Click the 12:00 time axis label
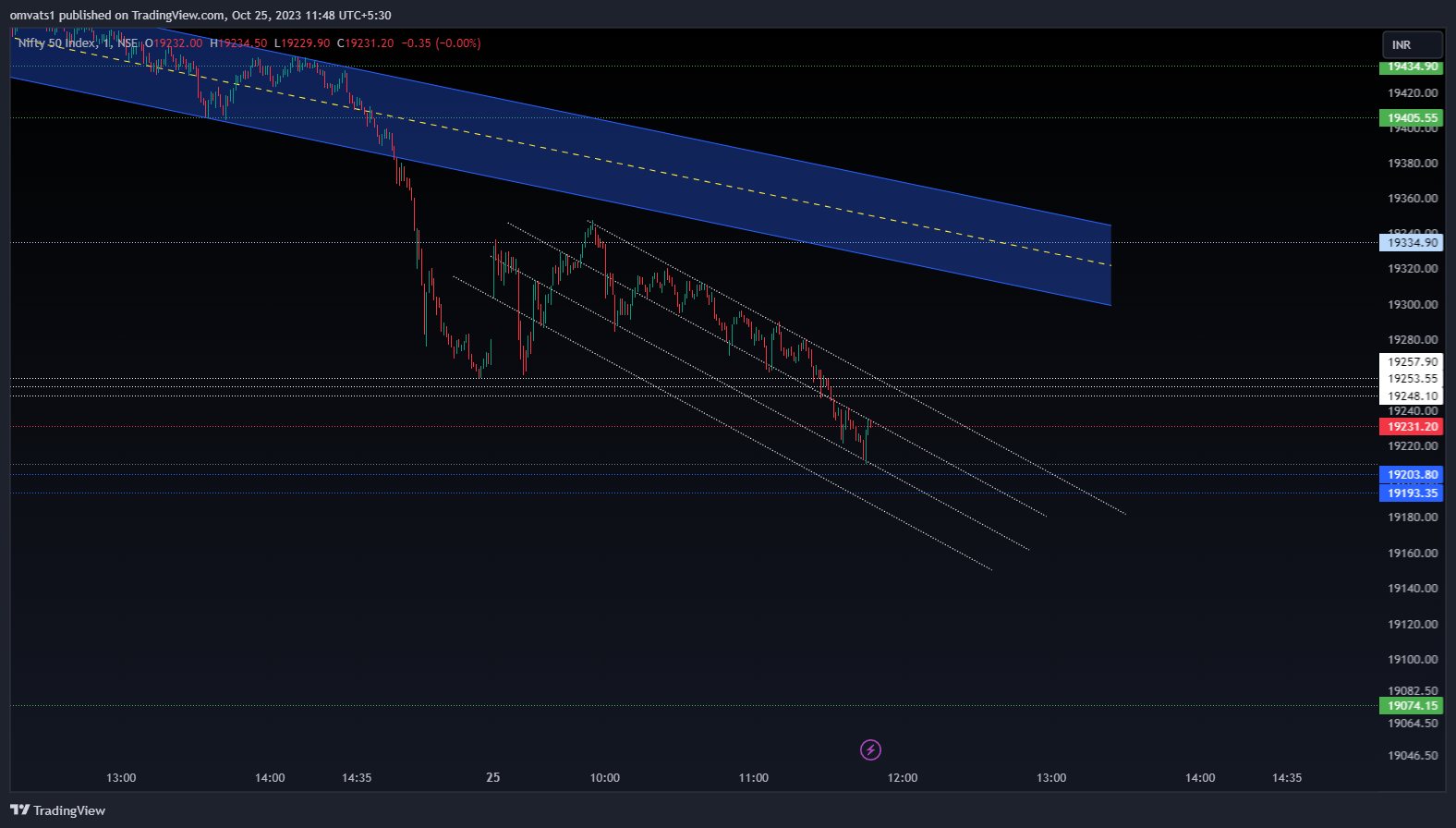This screenshot has height=828, width=1456. [903, 778]
